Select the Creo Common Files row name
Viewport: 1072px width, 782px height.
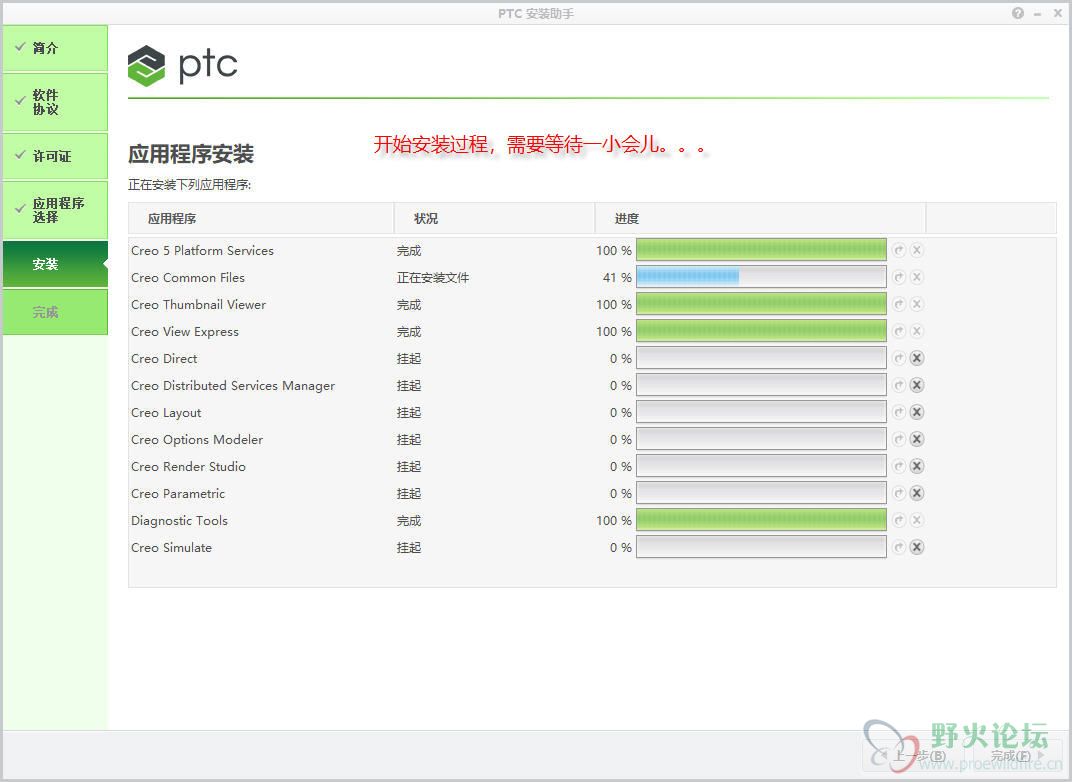(x=188, y=278)
